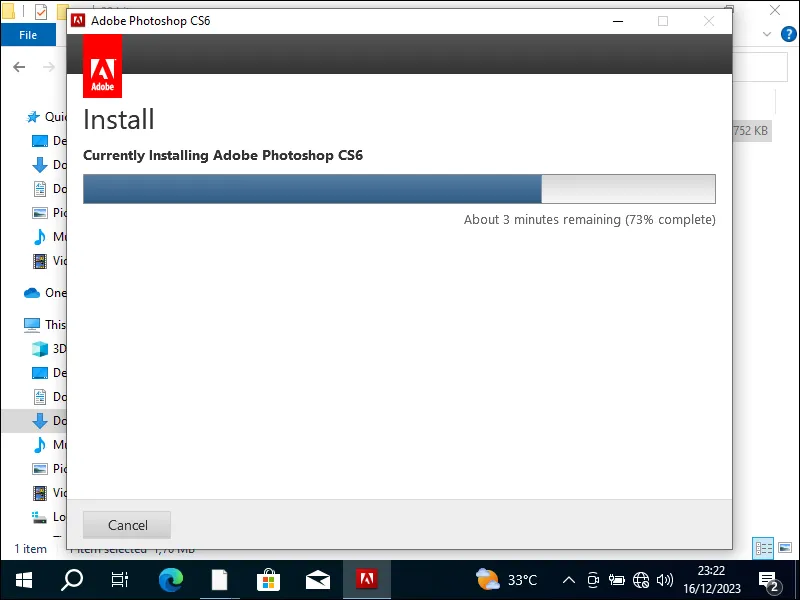This screenshot has height=600, width=800.
Task: Open the Microsoft Store from the taskbar
Action: [268, 579]
